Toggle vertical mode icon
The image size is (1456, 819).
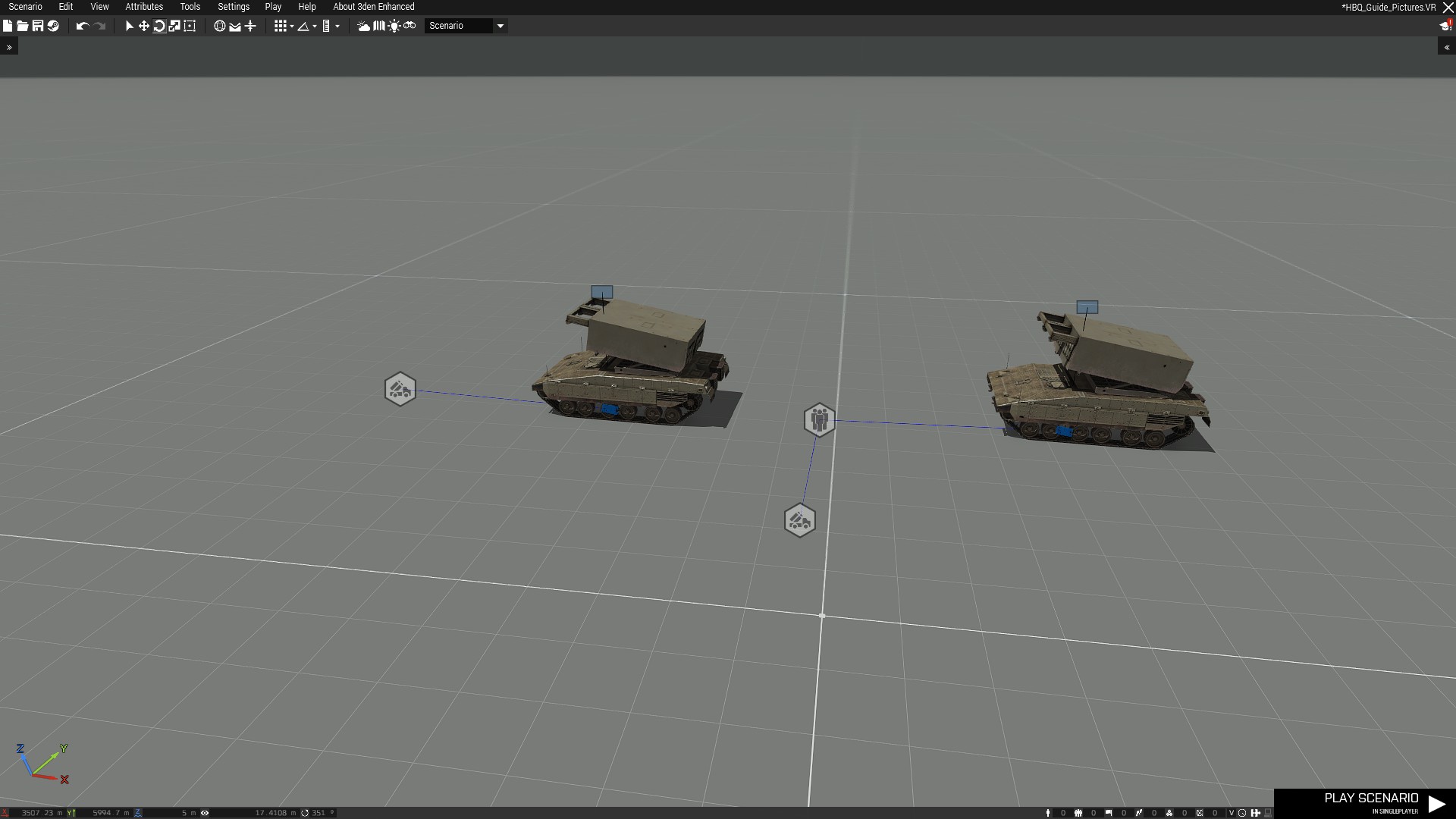(x=250, y=26)
